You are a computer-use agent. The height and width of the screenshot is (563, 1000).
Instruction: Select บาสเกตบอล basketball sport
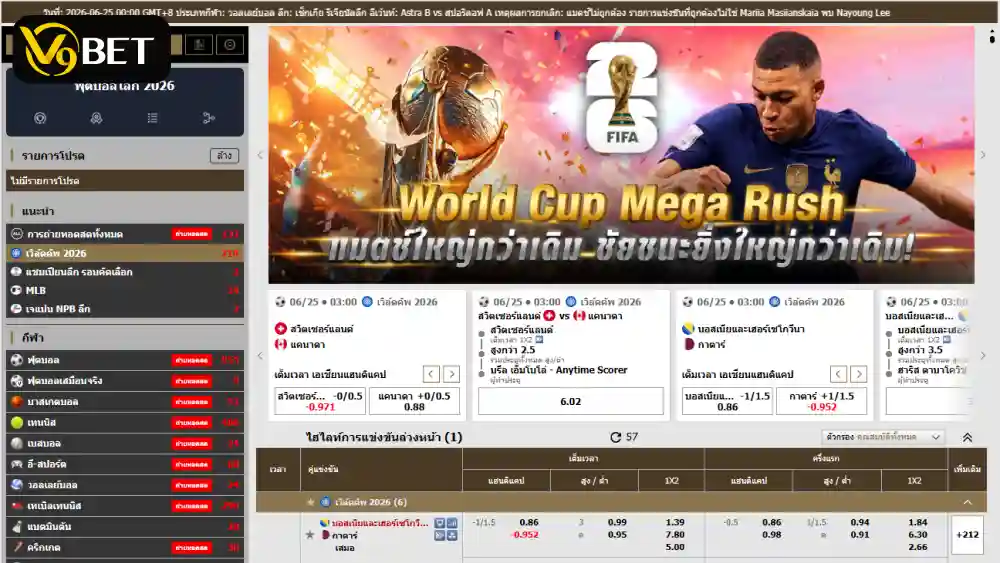click(125, 402)
